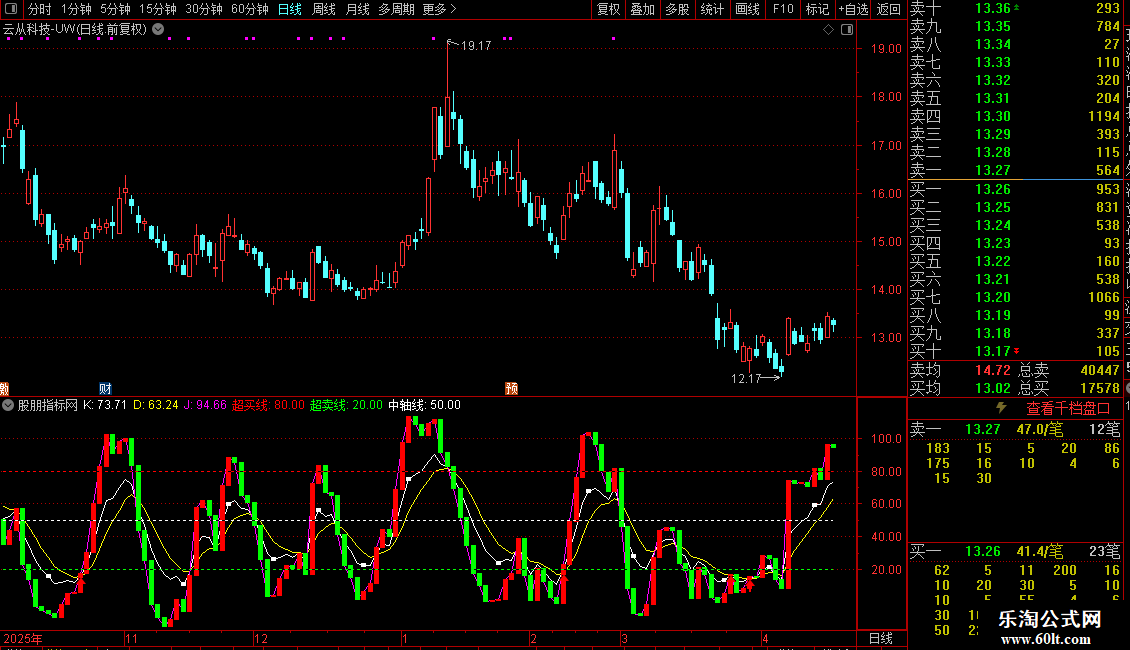
Task: Switch to 分时 intraday view
Action: (40, 9)
